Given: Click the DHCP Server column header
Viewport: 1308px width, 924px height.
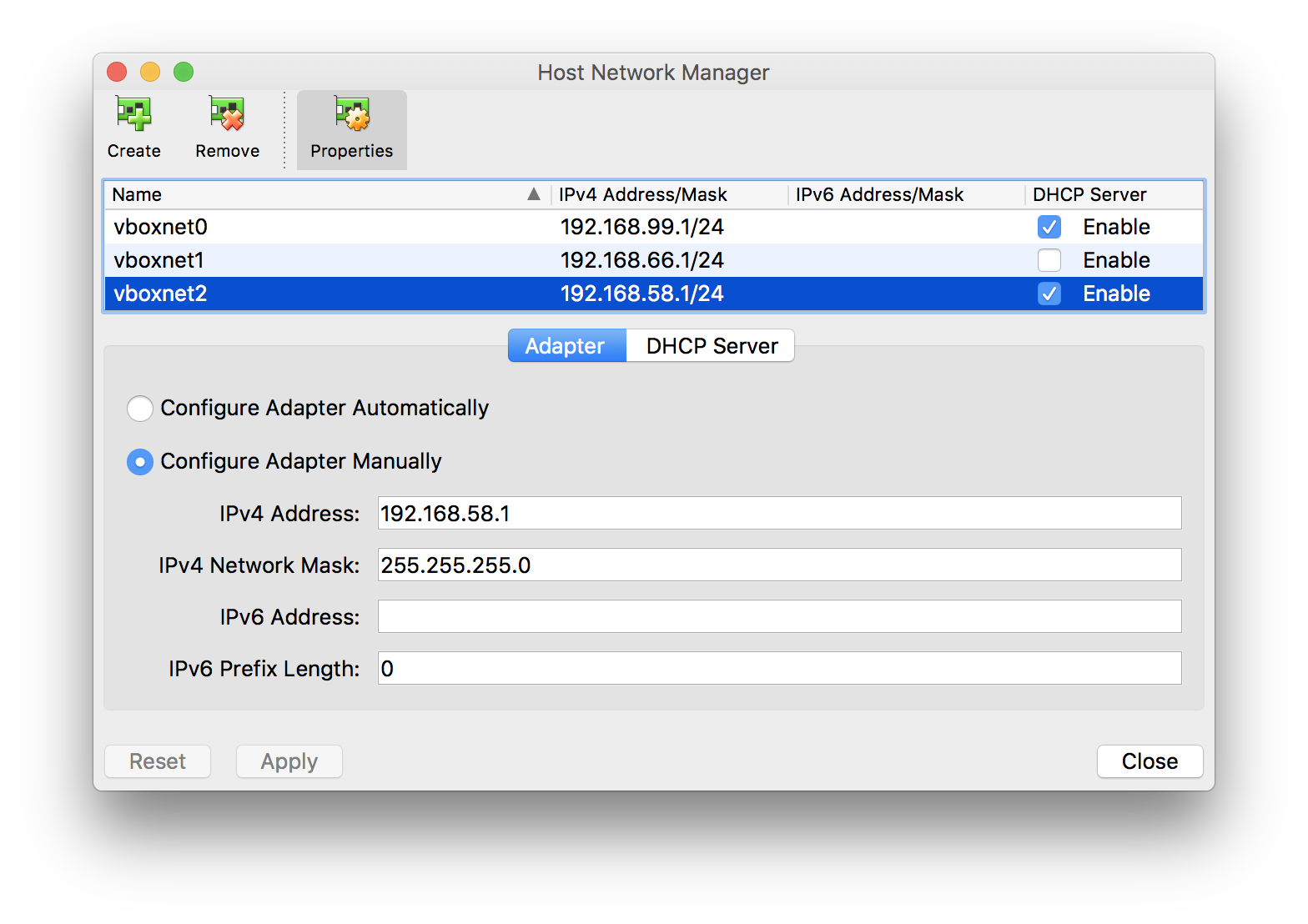Looking at the screenshot, I should pos(1114,194).
